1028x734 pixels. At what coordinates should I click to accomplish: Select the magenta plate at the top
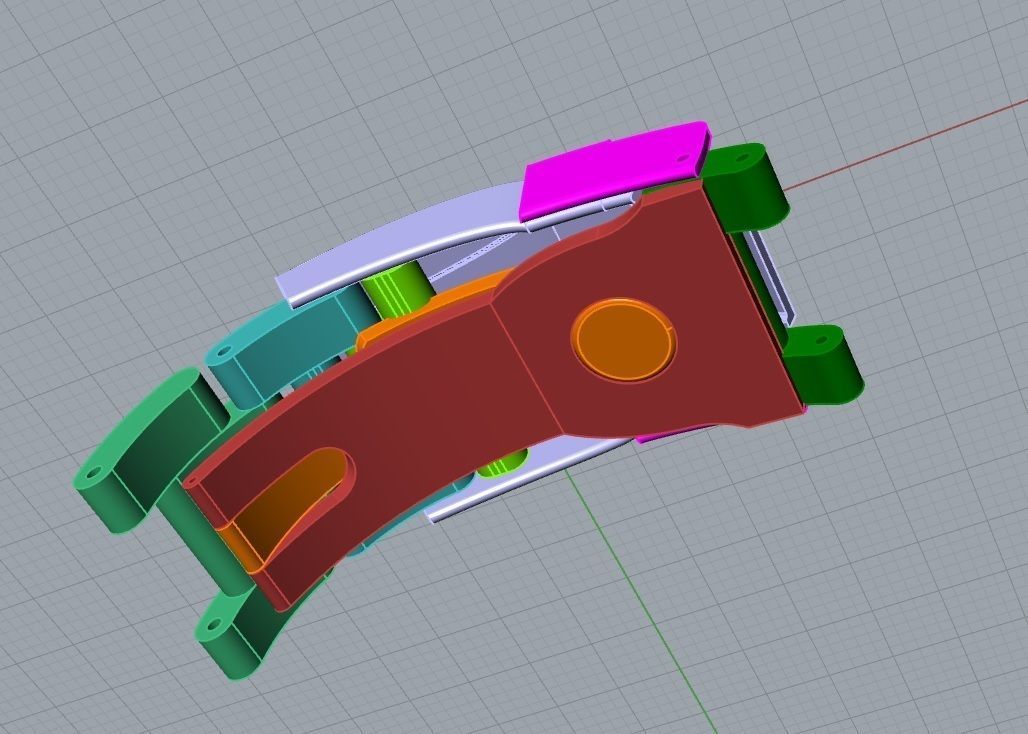[x=613, y=170]
